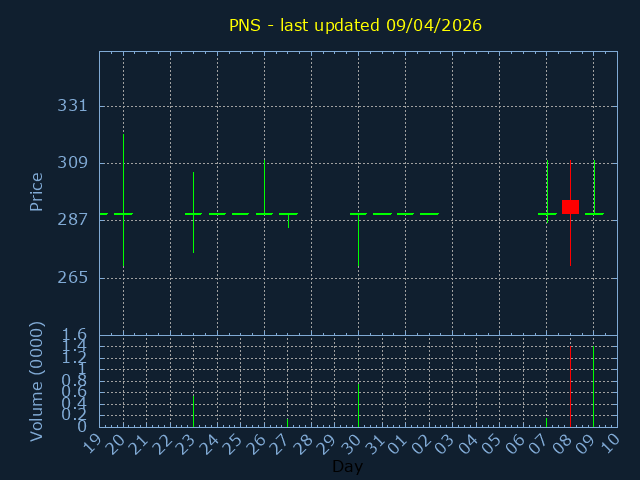Click the 'Volume (0000)' axis label
This screenshot has height=480, width=640.
[37, 380]
